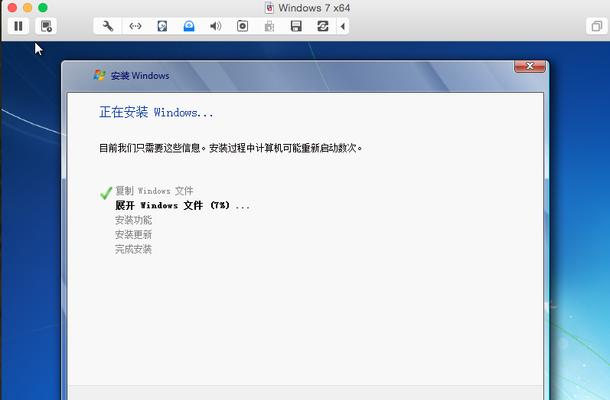Image resolution: width=610 pixels, height=400 pixels.
Task: Close the macOS VM window (red button)
Action: 12,7
